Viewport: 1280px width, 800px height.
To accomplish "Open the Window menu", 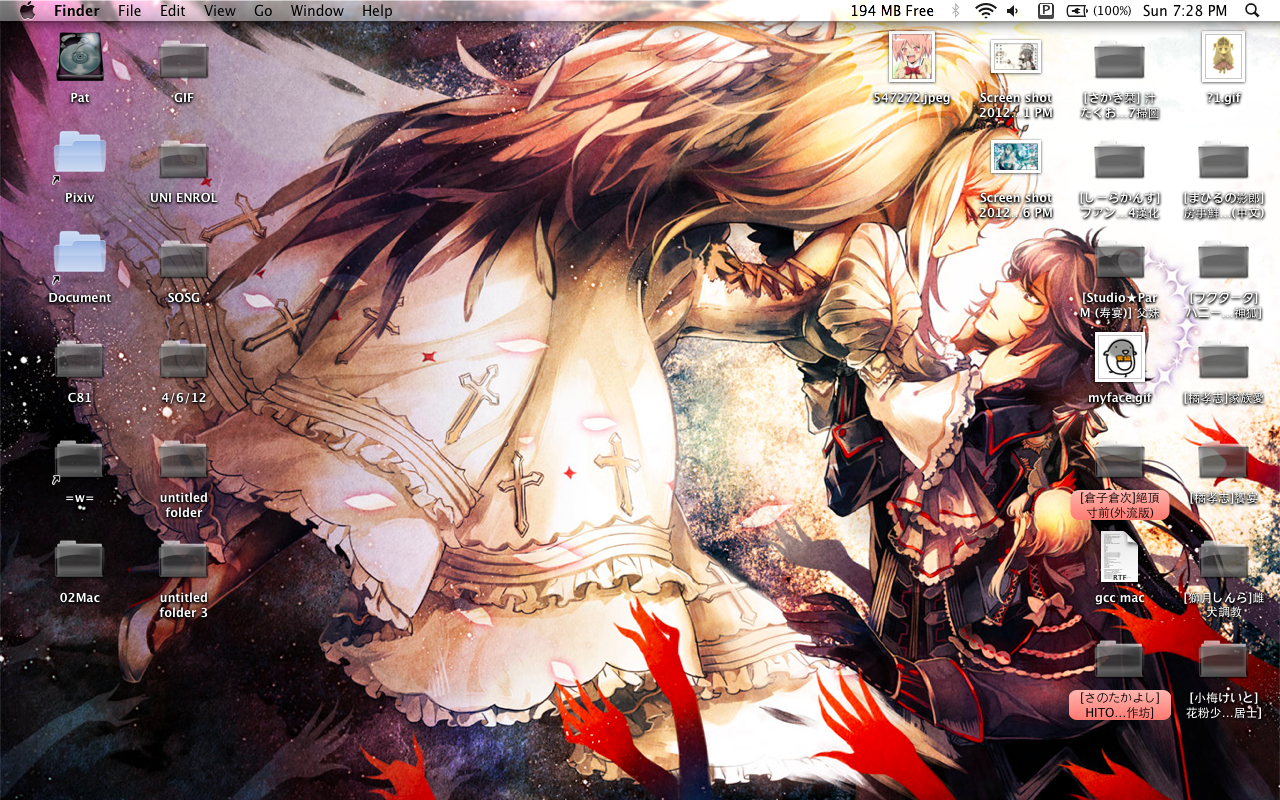I will [317, 11].
